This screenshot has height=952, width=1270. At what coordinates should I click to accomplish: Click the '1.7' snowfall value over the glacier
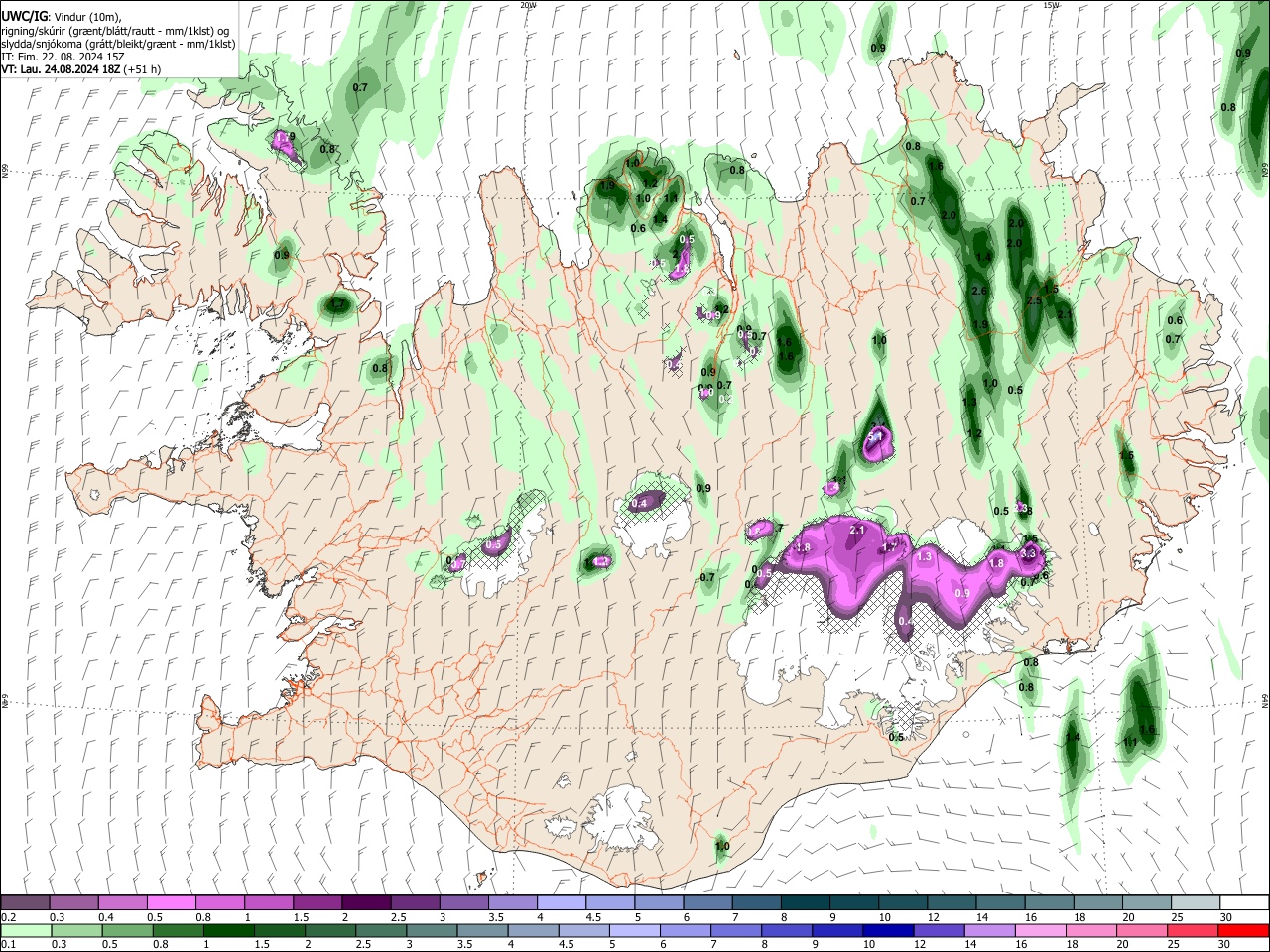pos(890,546)
